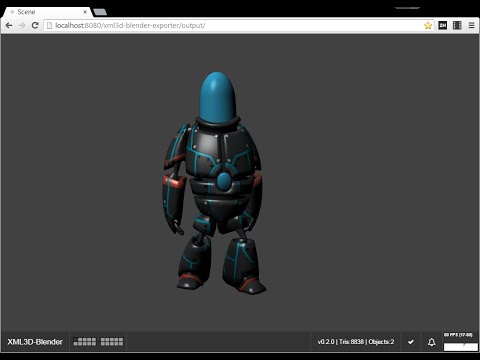The width and height of the screenshot is (480, 360).
Task: Click the XML3D-Blender title label
Action: tap(35, 342)
